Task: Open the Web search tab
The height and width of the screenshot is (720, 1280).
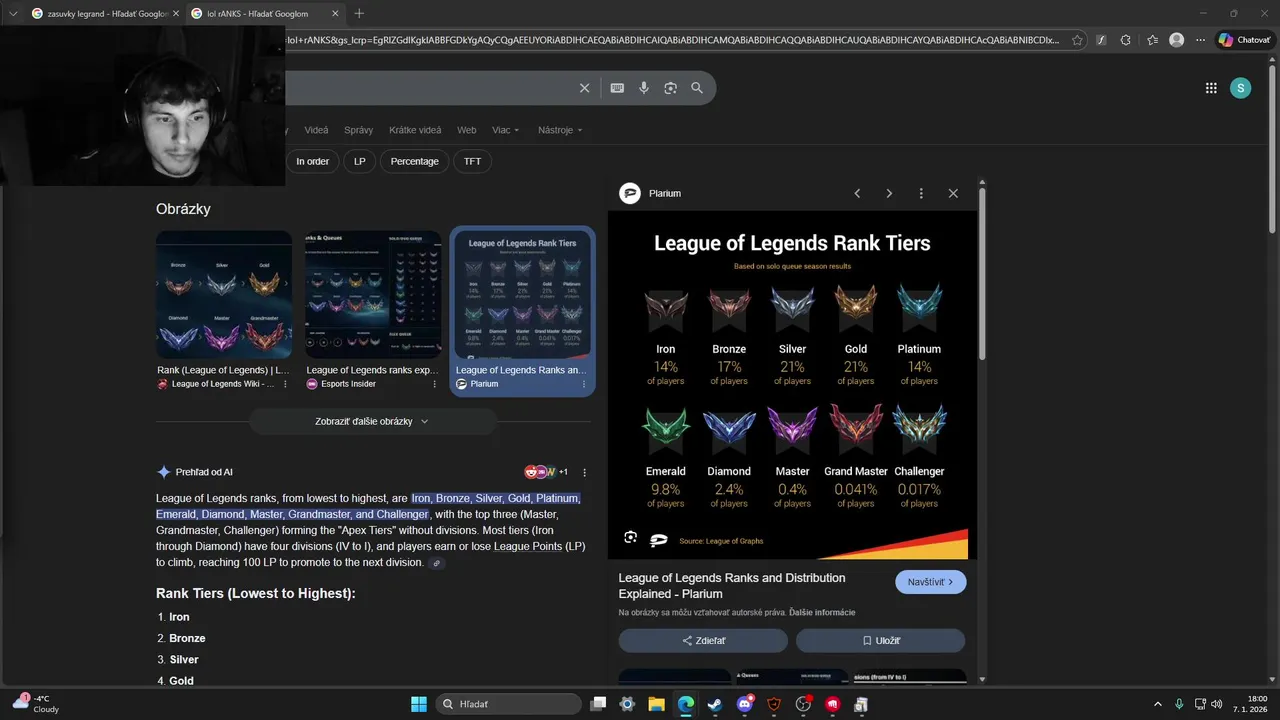Action: pos(467,130)
